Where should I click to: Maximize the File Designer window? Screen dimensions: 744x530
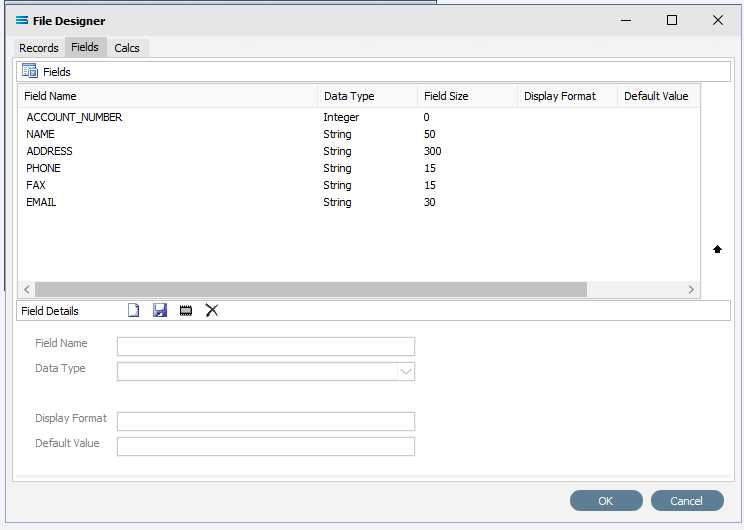[x=672, y=20]
